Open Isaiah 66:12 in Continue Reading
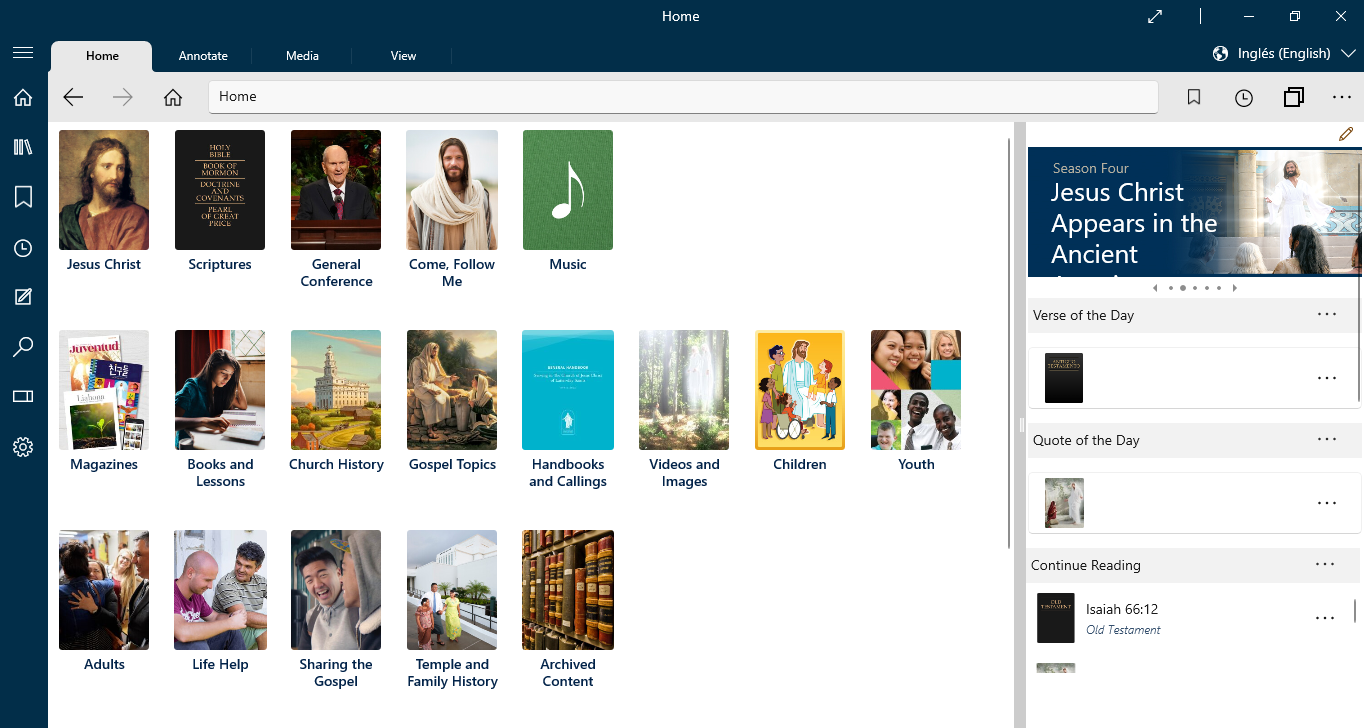Screen dimensions: 1364x728 pyautogui.click(x=1122, y=609)
